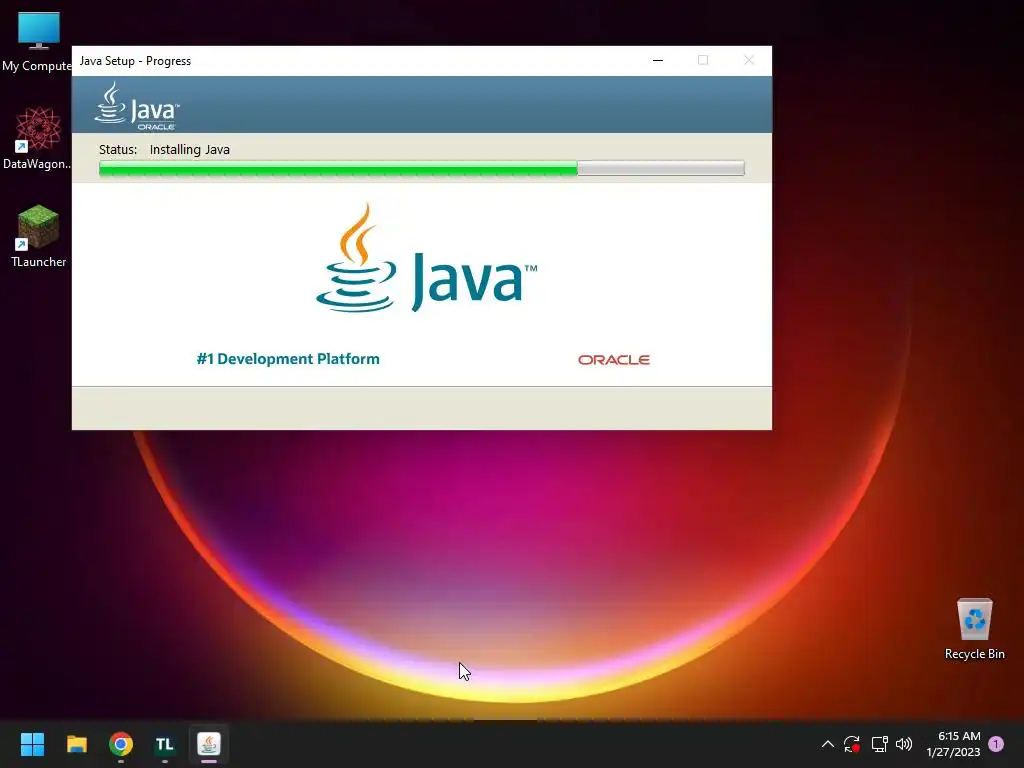Image resolution: width=1024 pixels, height=768 pixels.
Task: Switch to TLauncher in the taskbar
Action: pos(165,744)
